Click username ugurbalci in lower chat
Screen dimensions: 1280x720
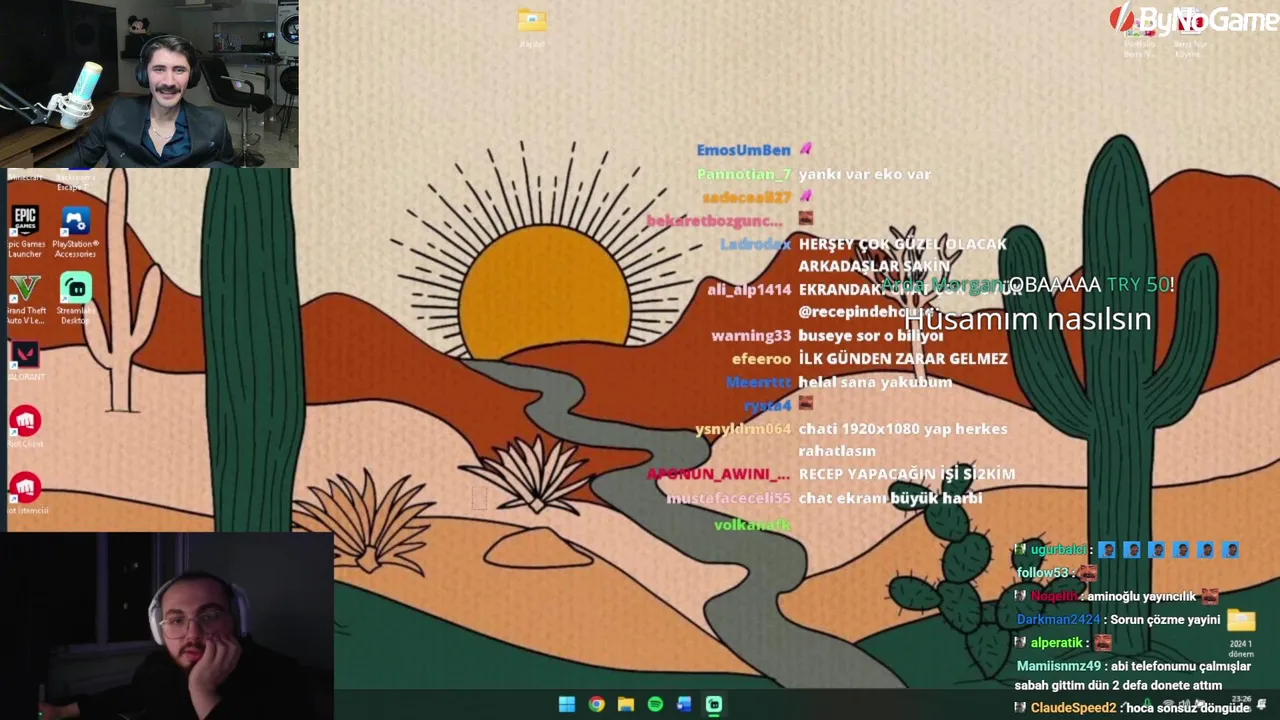1058,550
